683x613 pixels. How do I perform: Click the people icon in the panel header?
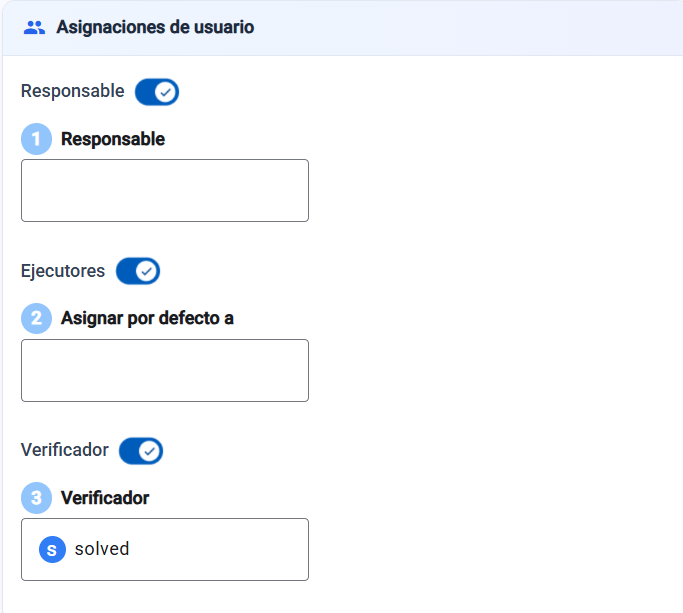[x=35, y=28]
